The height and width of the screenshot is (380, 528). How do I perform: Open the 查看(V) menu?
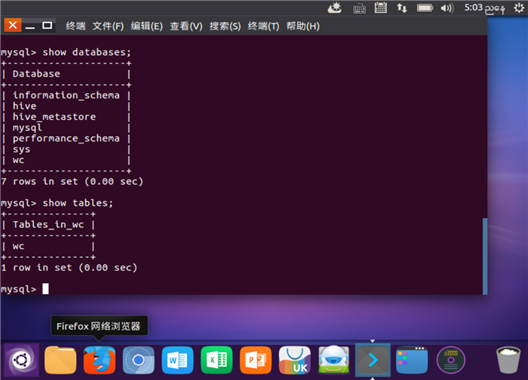coord(186,26)
